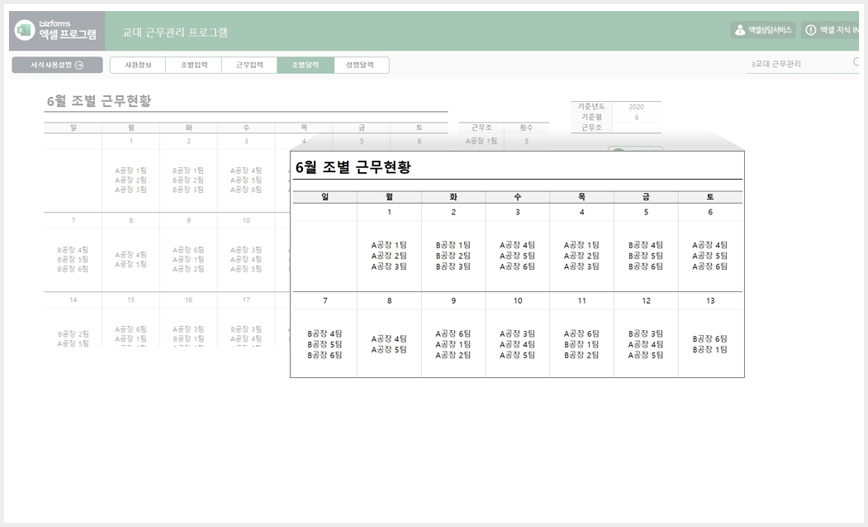The width and height of the screenshot is (868, 527).
Task: Select date 9 in the dimmed calendar
Action: 188,220
